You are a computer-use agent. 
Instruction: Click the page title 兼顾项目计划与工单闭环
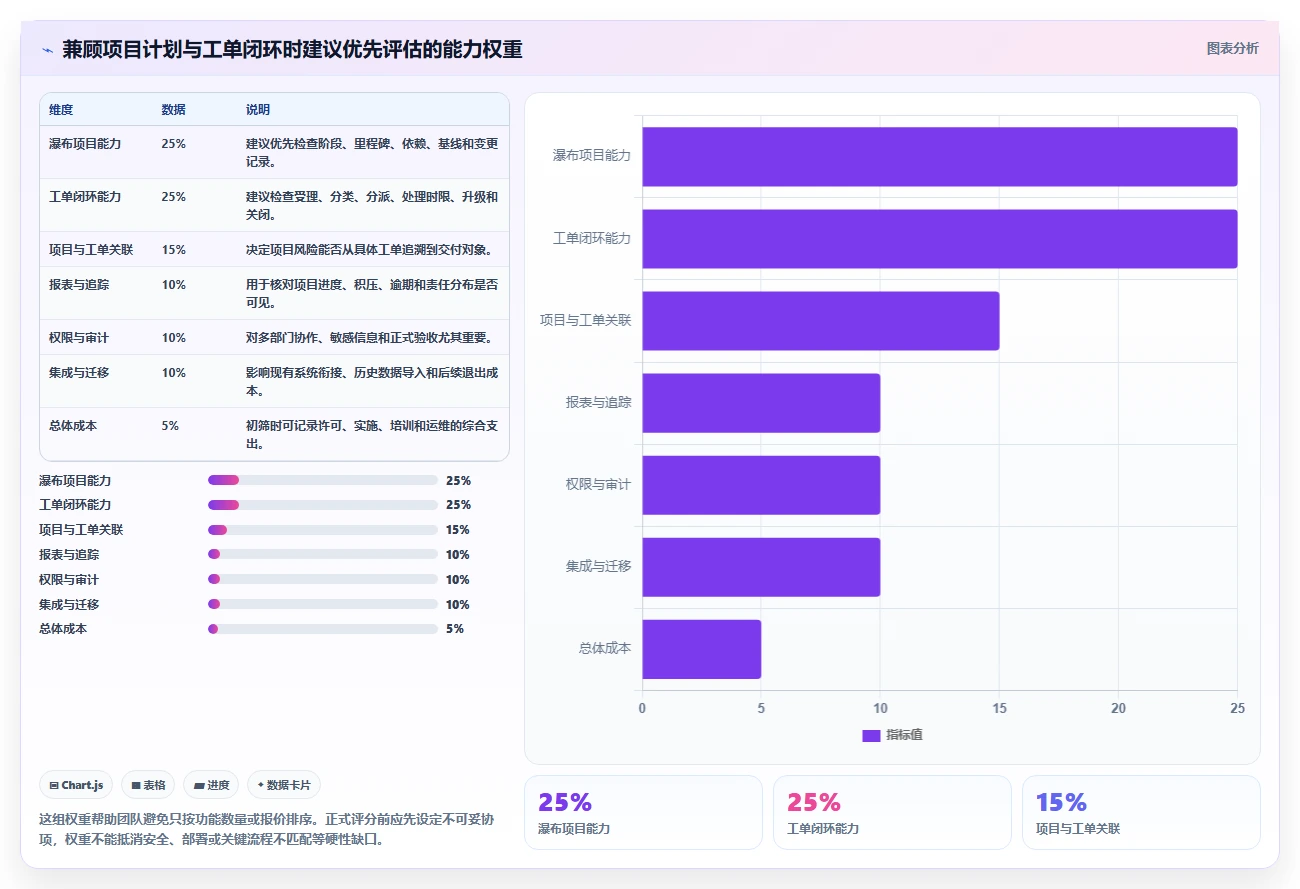pyautogui.click(x=292, y=49)
